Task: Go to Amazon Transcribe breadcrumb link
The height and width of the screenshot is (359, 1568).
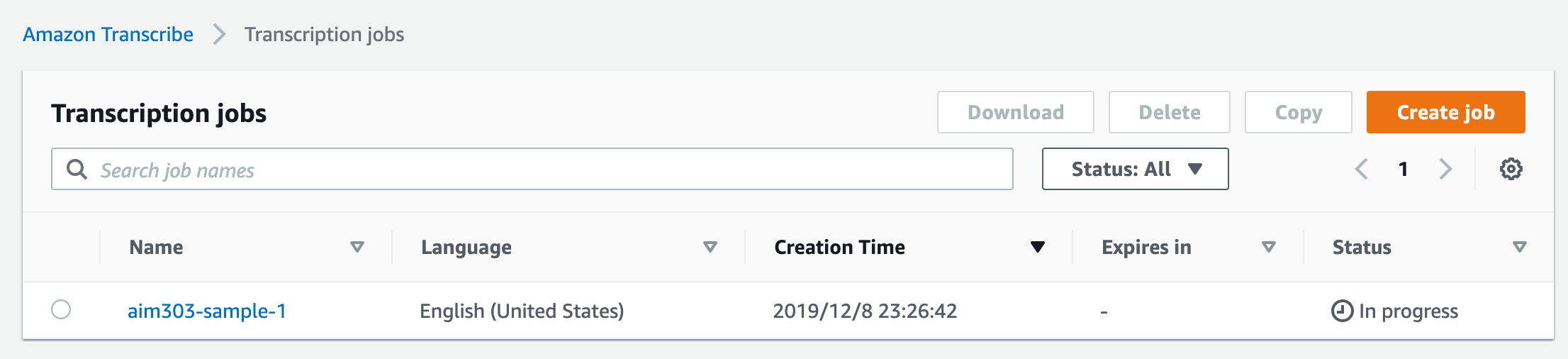Action: (108, 34)
